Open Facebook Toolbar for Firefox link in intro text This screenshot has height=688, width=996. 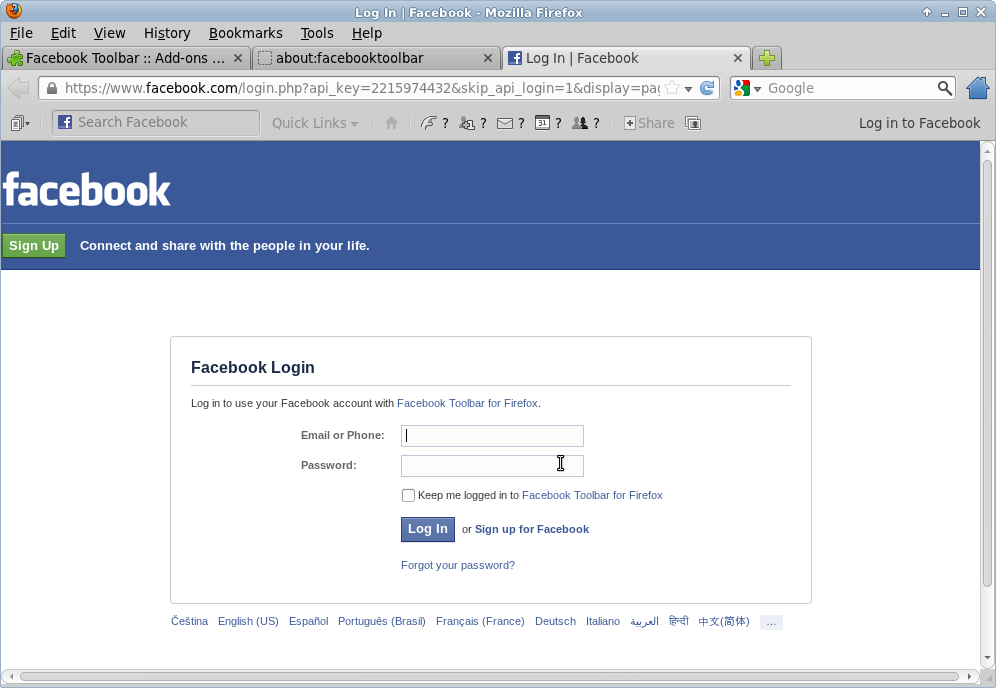point(468,403)
